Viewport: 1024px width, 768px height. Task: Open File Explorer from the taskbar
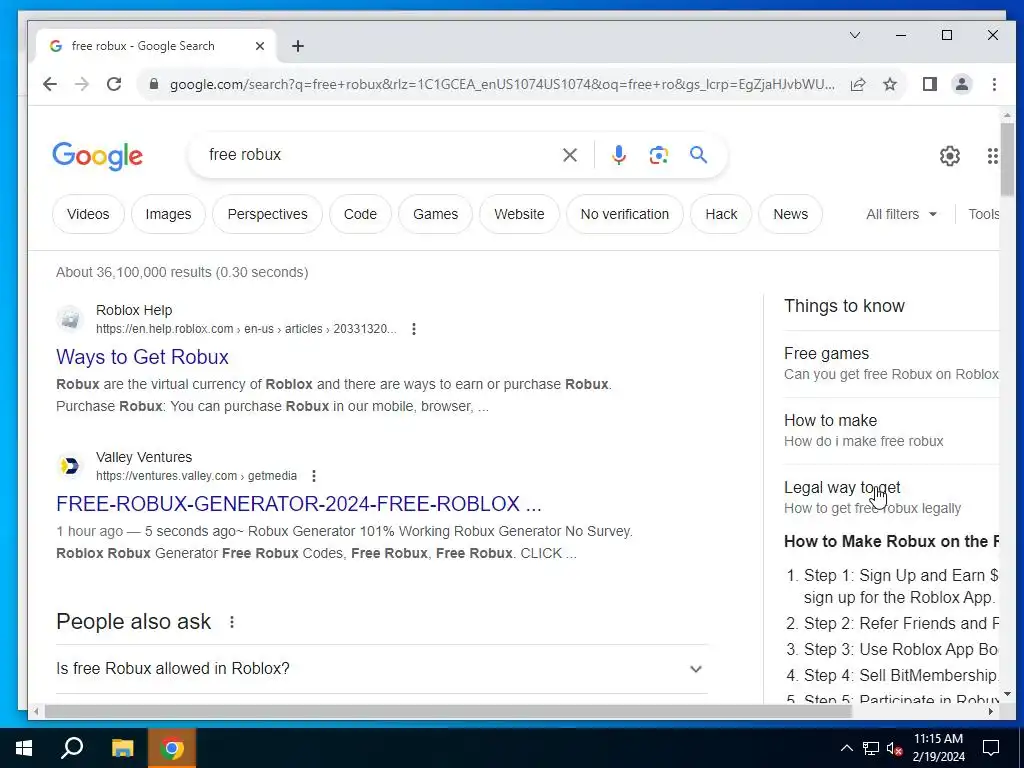click(122, 748)
